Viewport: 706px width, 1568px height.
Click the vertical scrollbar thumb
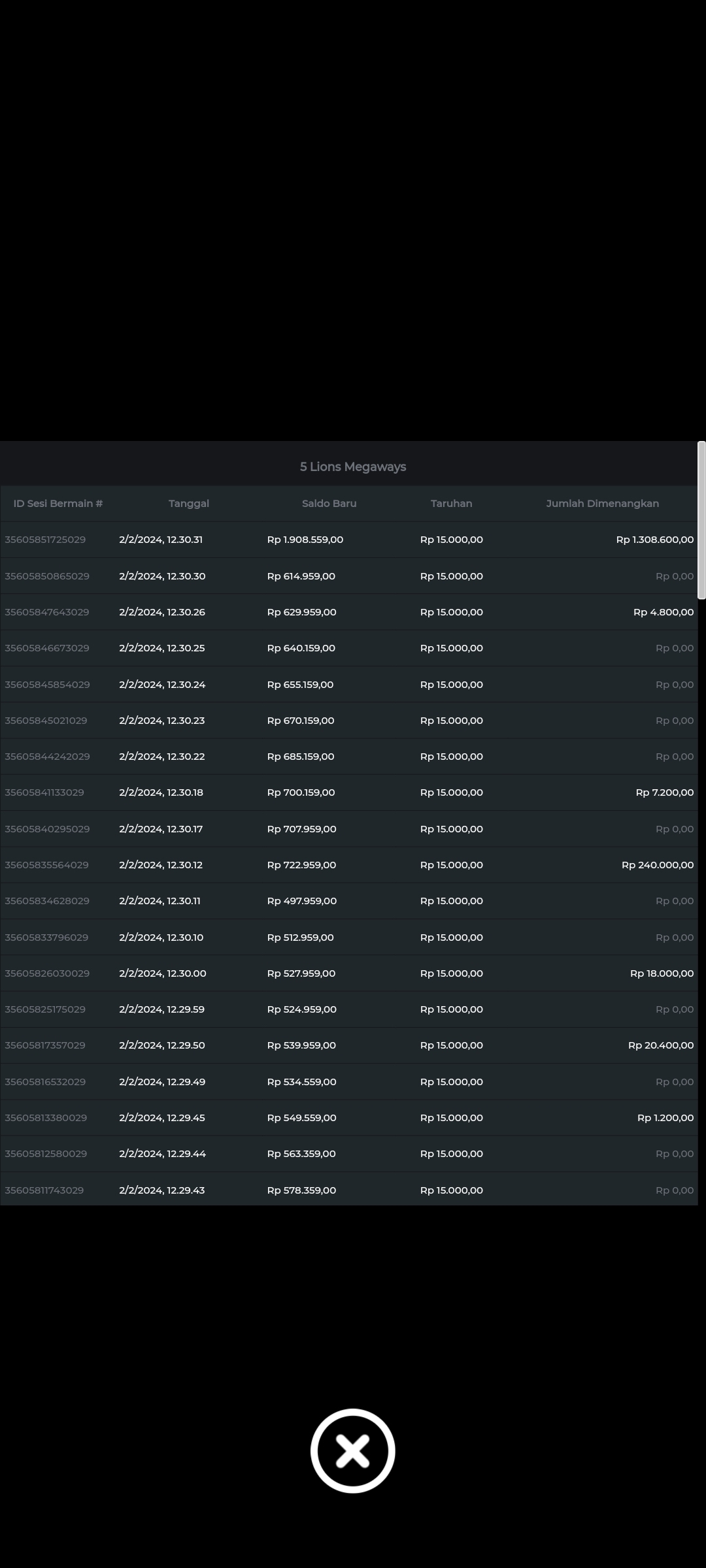(x=701, y=520)
